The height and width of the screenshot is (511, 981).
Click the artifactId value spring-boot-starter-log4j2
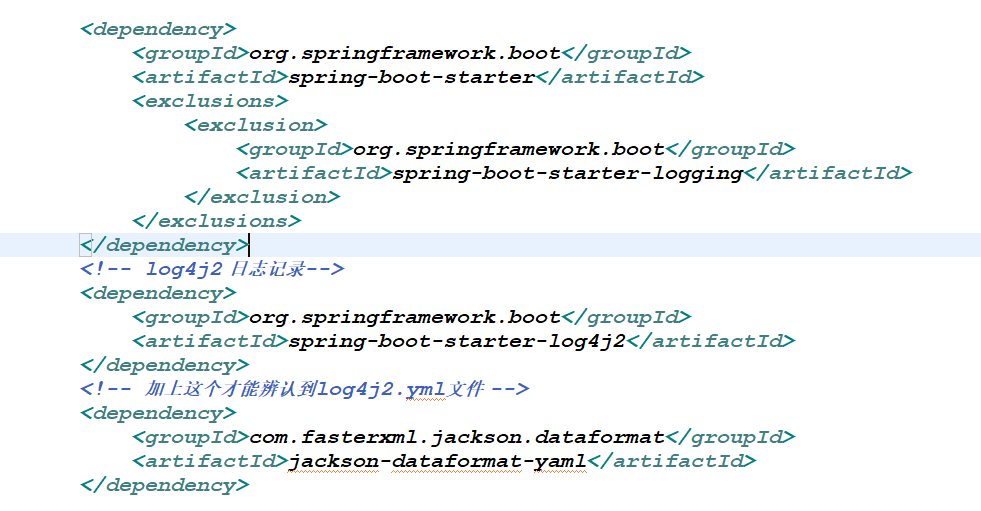pyautogui.click(x=457, y=342)
